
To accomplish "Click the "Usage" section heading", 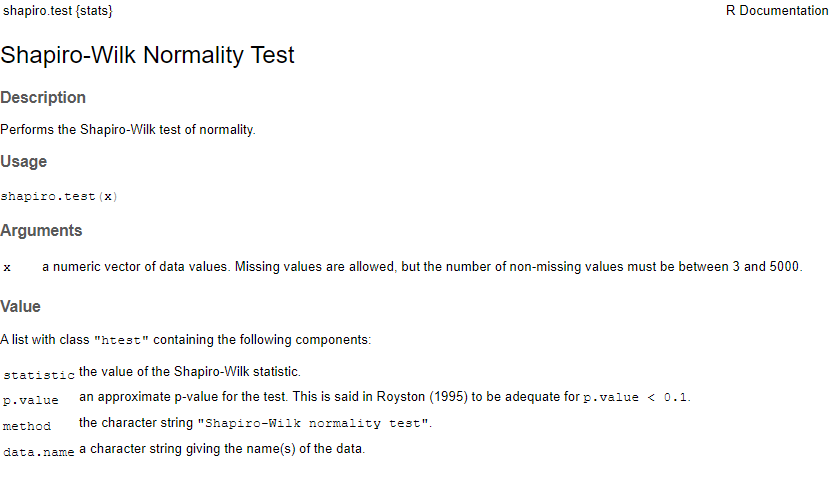I will coord(24,162).
